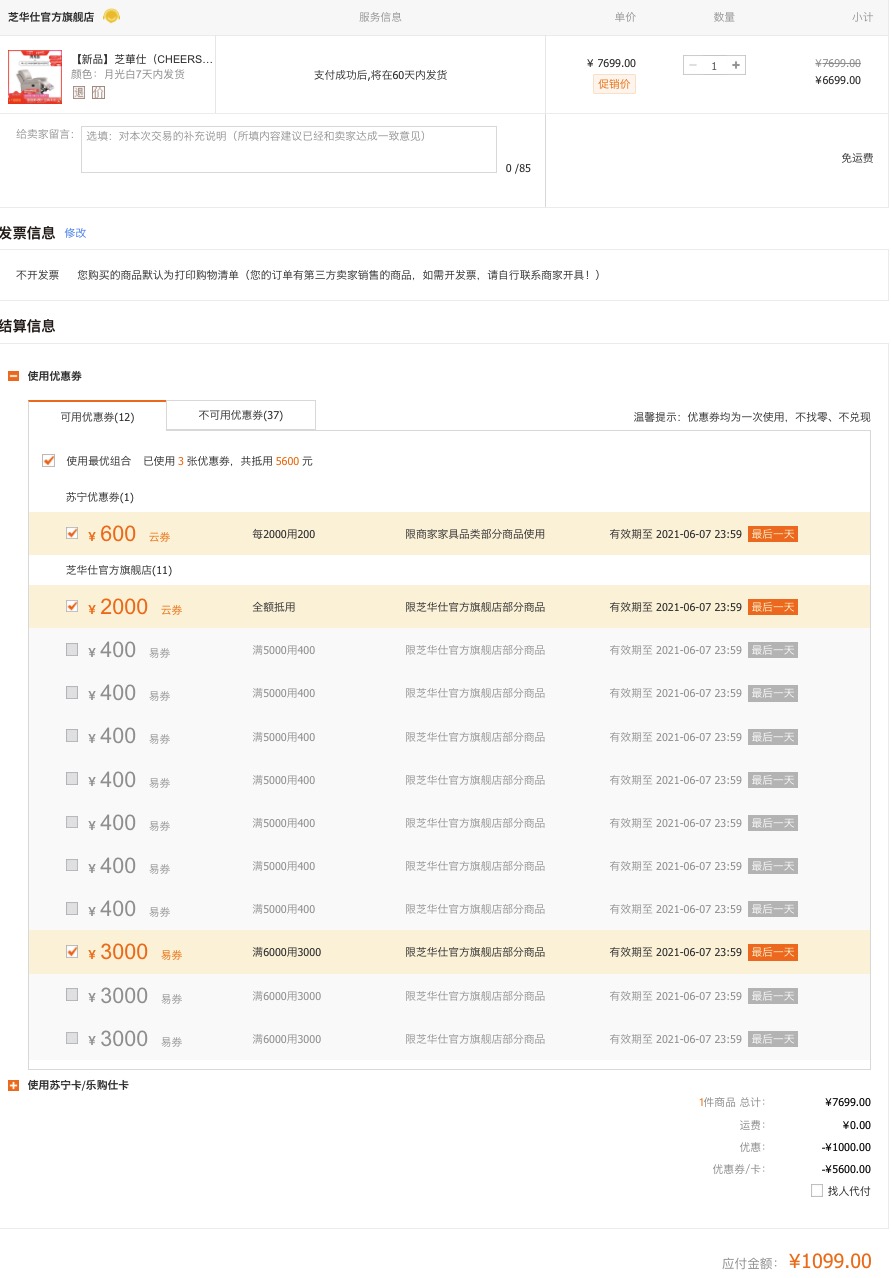This screenshot has width=891, height=1278.
Task: Click the discounted subtotal ¥6699.00
Action: coord(838,80)
